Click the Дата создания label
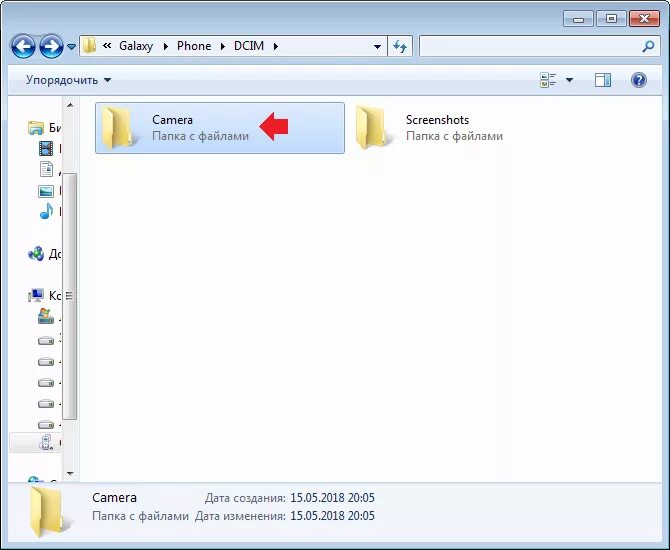This screenshot has width=670, height=550. 245,498
